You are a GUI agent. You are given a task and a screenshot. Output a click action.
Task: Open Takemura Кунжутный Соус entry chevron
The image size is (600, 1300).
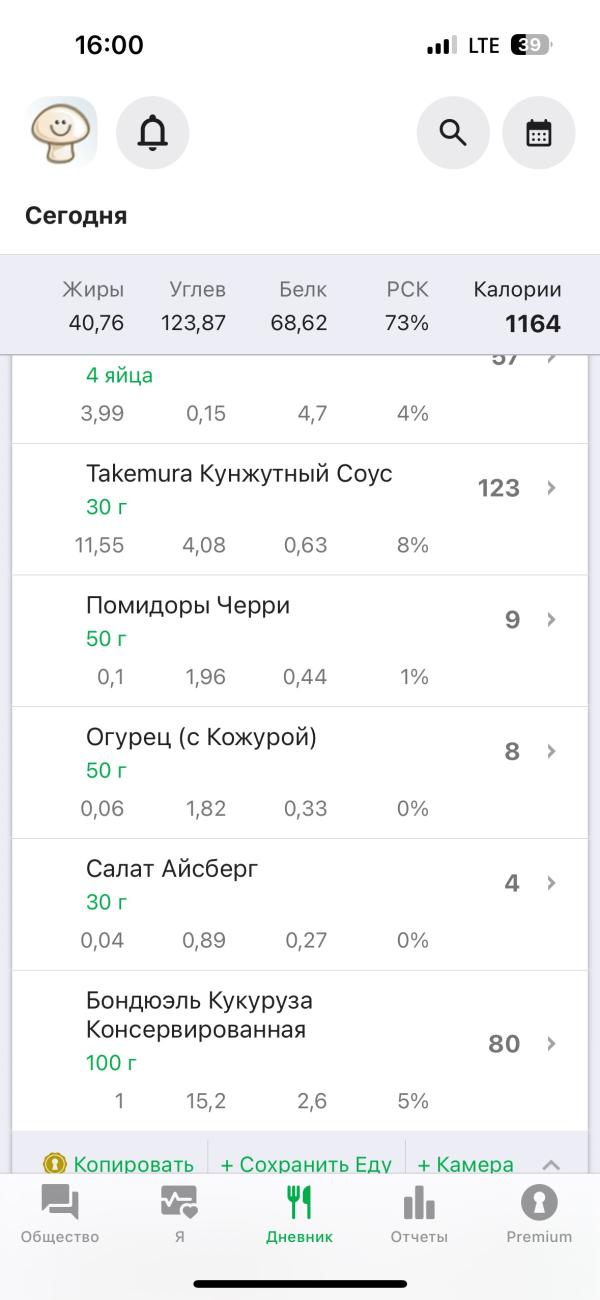pos(551,488)
